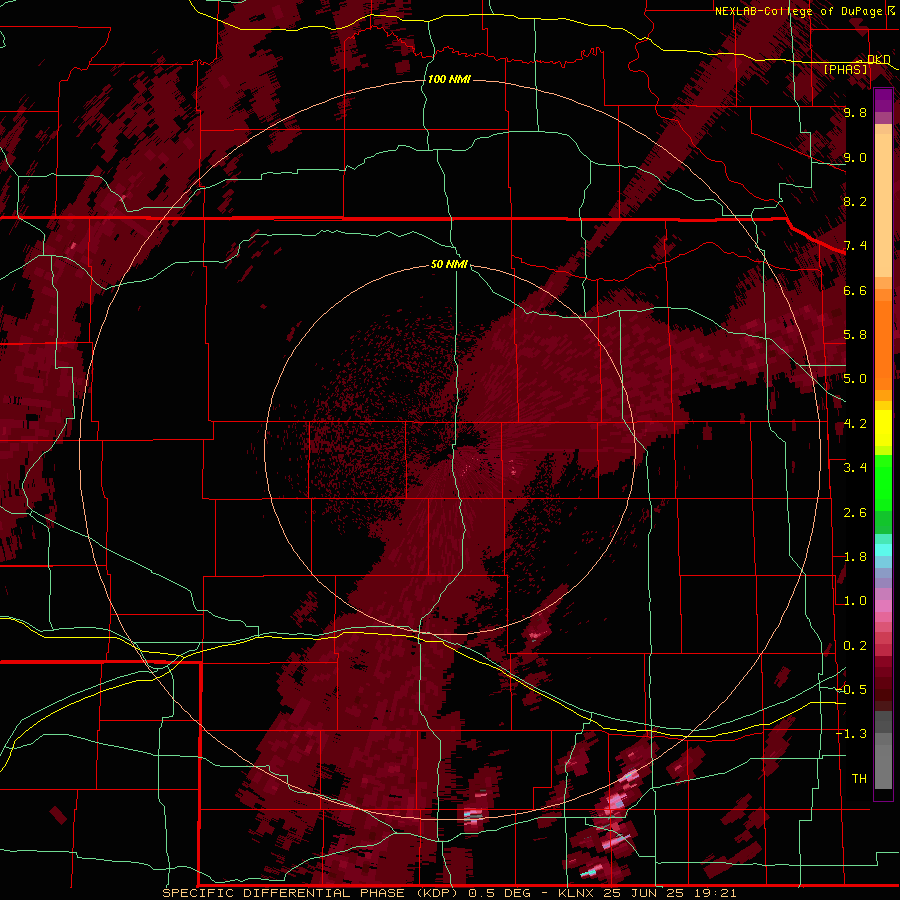Viewport: 900px width, 900px height.
Task: Click the OKD label at top right
Action: tap(879, 60)
